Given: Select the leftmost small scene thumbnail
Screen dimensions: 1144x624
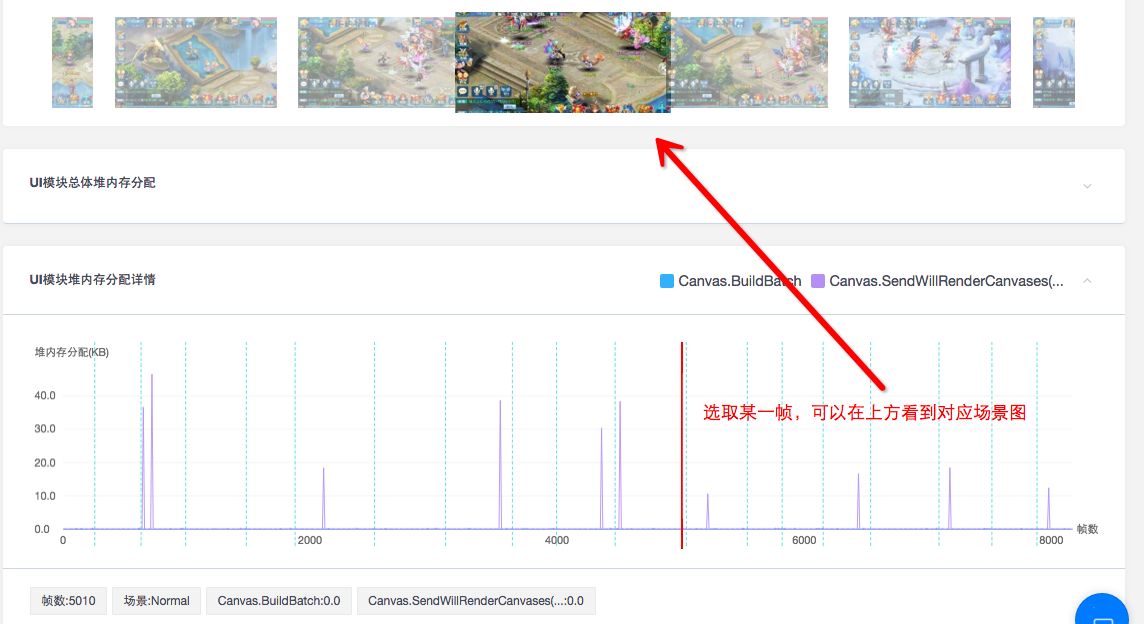Looking at the screenshot, I should pyautogui.click(x=72, y=62).
